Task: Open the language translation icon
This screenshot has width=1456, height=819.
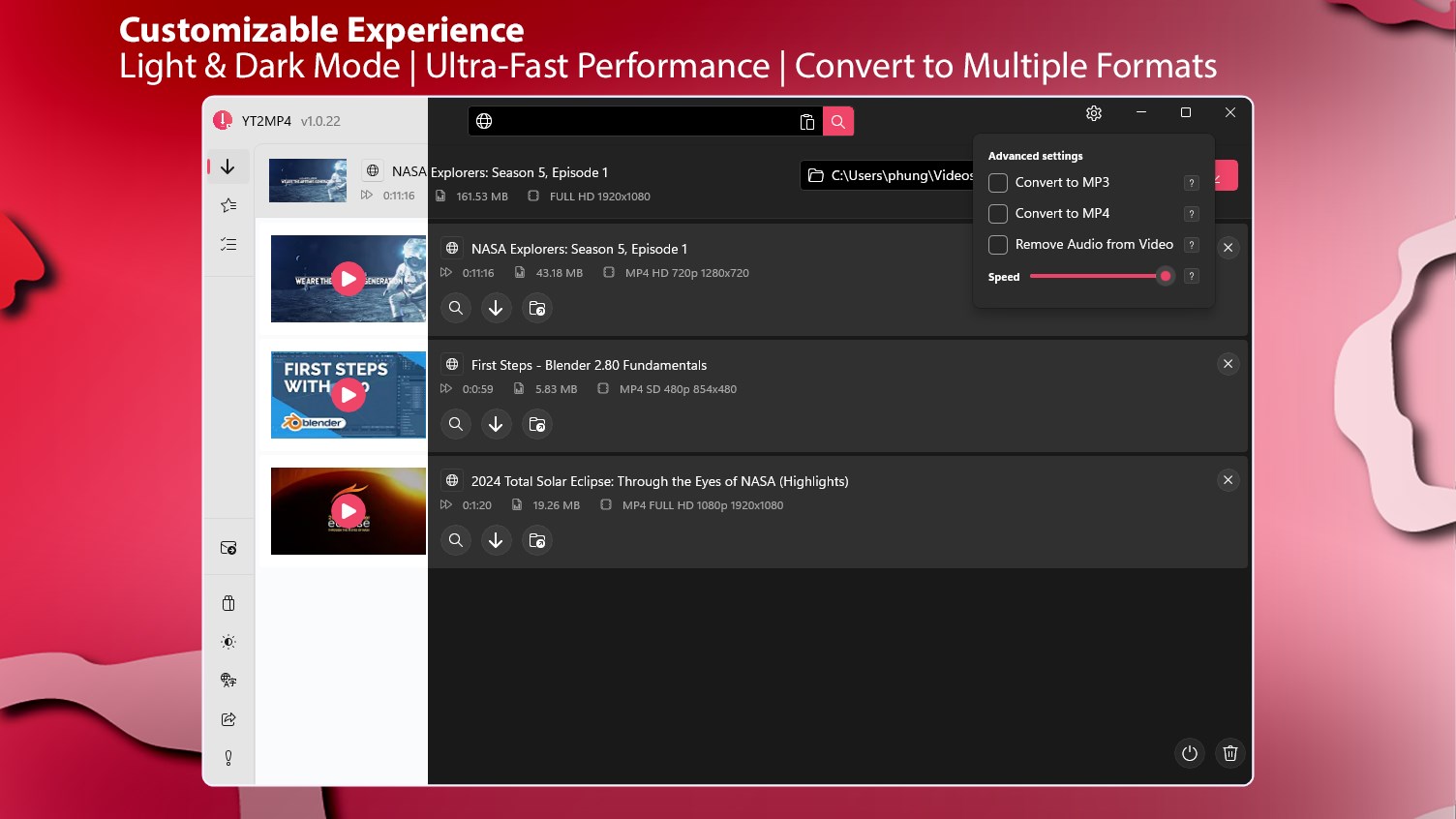Action: coord(228,681)
